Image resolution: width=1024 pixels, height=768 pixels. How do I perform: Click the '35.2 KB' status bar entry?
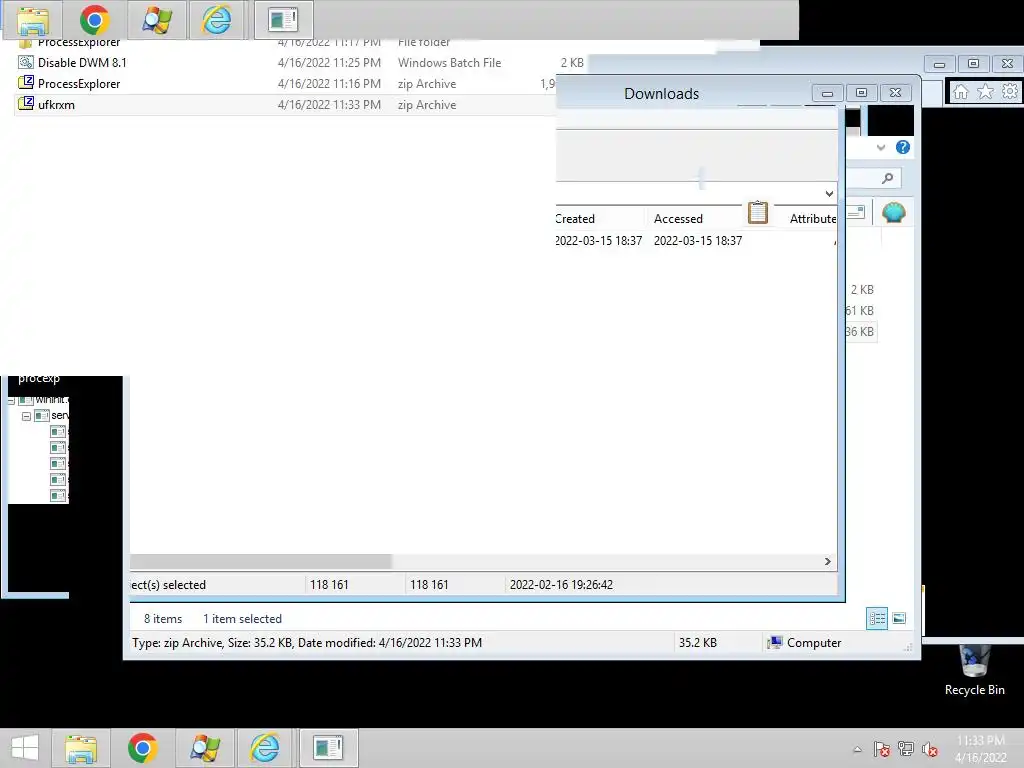pyautogui.click(x=697, y=643)
